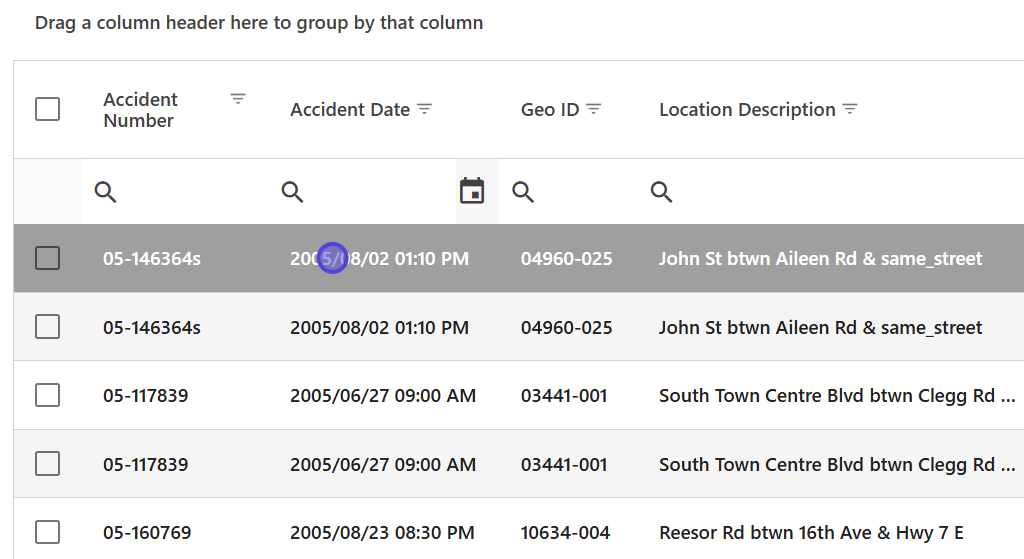Select the checkbox for row 05-160769
Viewport: 1024px width, 559px height.
click(47, 532)
